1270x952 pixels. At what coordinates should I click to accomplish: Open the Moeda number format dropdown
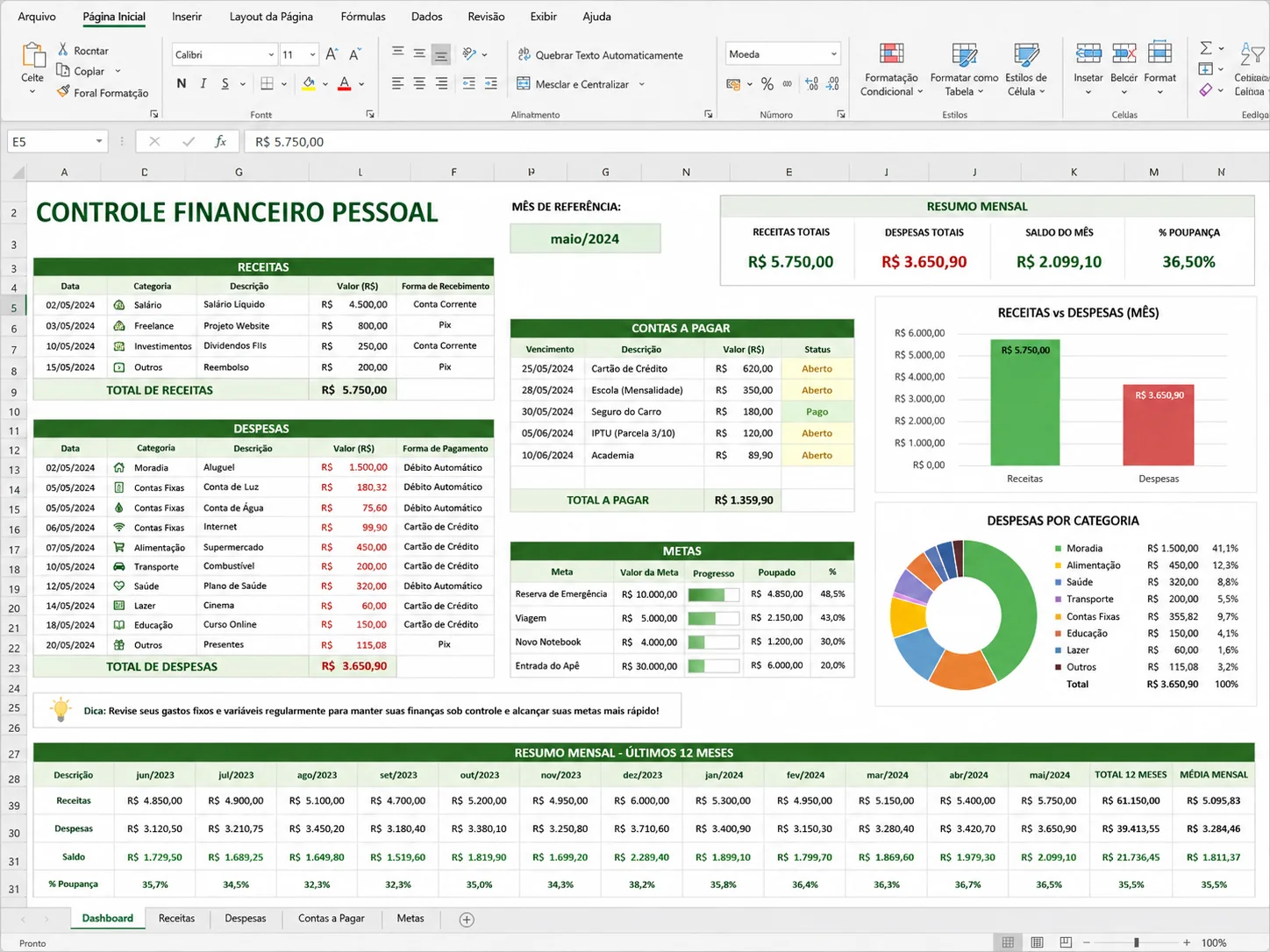click(x=833, y=54)
